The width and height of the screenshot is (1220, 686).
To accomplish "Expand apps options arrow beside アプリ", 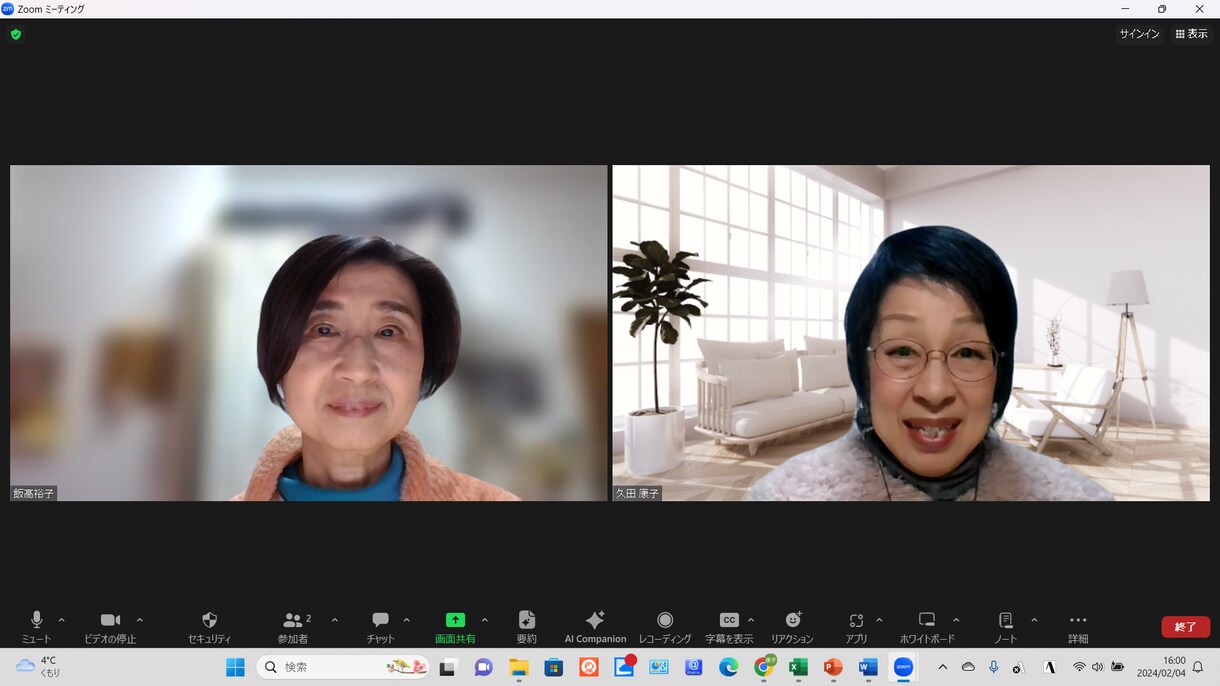I will click(880, 620).
